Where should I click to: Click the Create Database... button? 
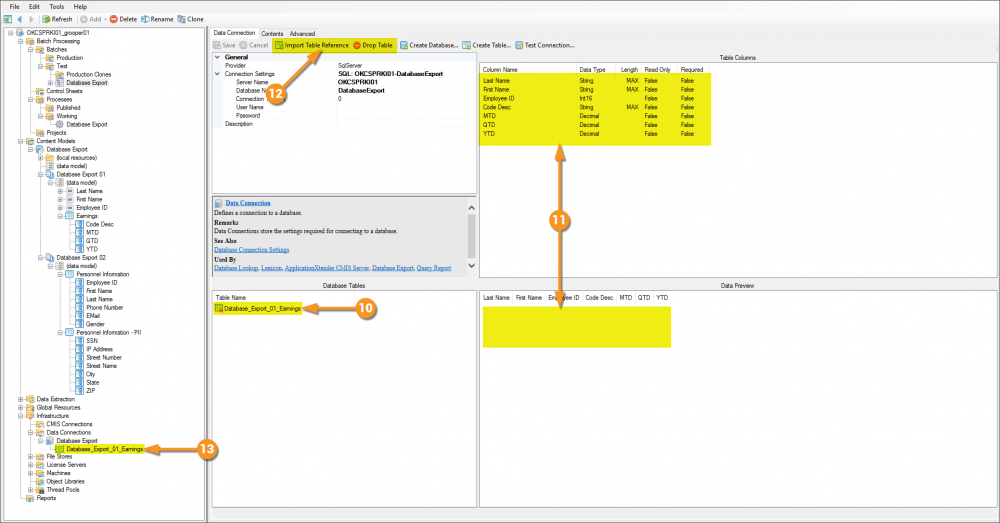coord(429,45)
